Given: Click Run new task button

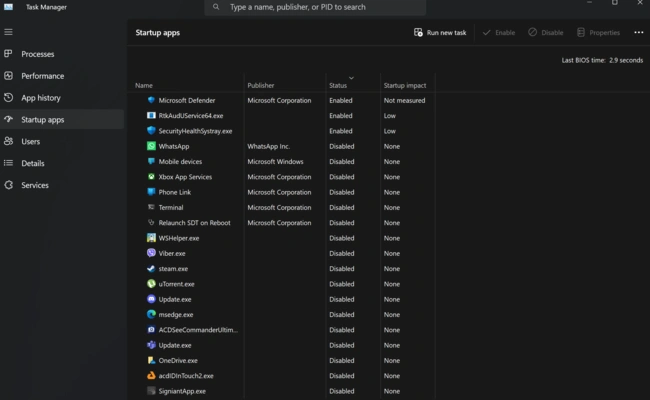Looking at the screenshot, I should click(440, 32).
